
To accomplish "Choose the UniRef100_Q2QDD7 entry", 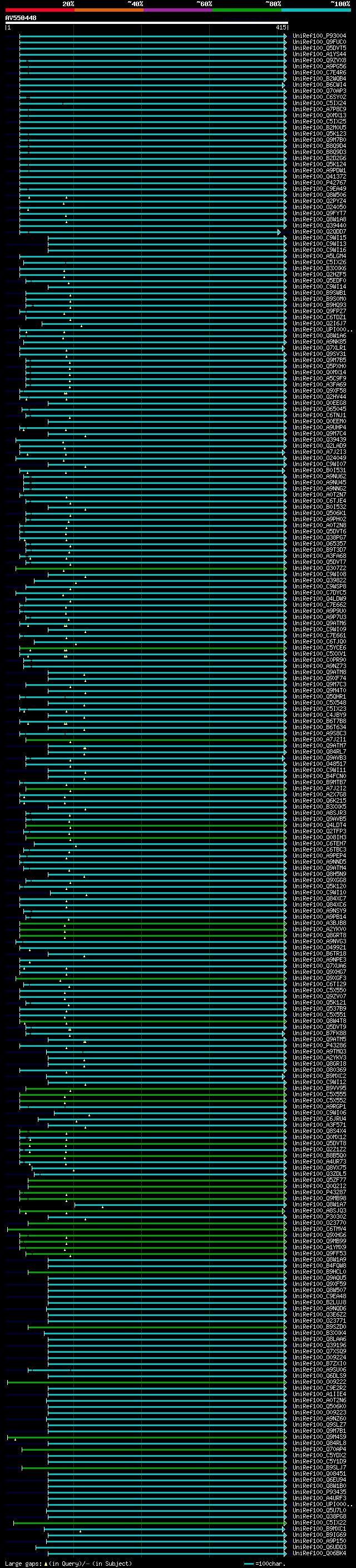I will [x=319, y=232].
